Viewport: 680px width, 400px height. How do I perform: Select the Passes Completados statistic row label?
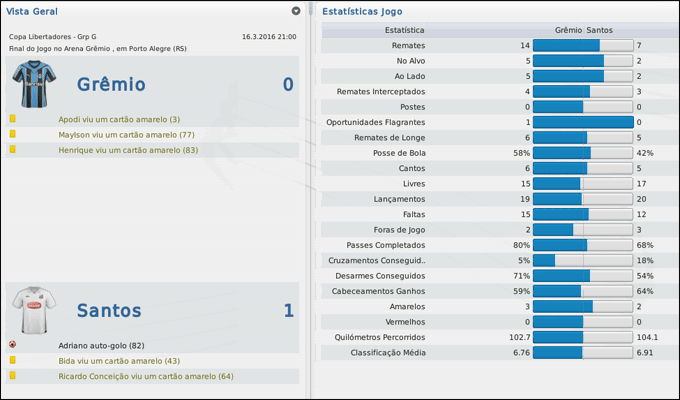coord(386,245)
